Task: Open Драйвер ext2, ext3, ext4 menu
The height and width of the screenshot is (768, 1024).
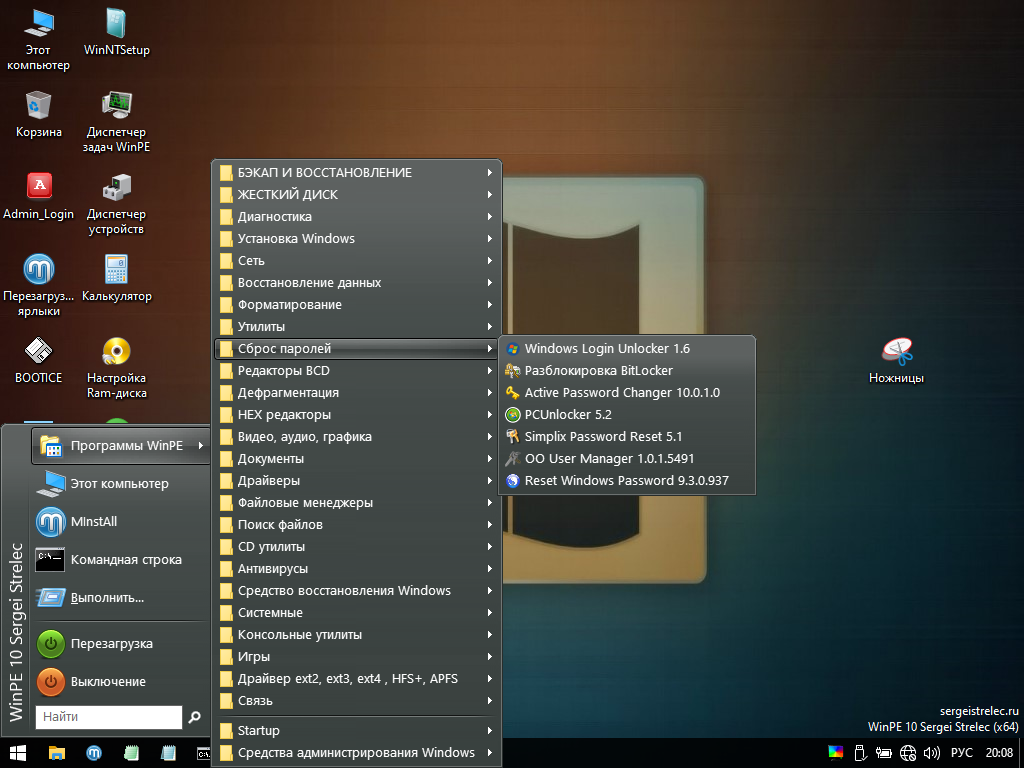Action: (x=357, y=679)
